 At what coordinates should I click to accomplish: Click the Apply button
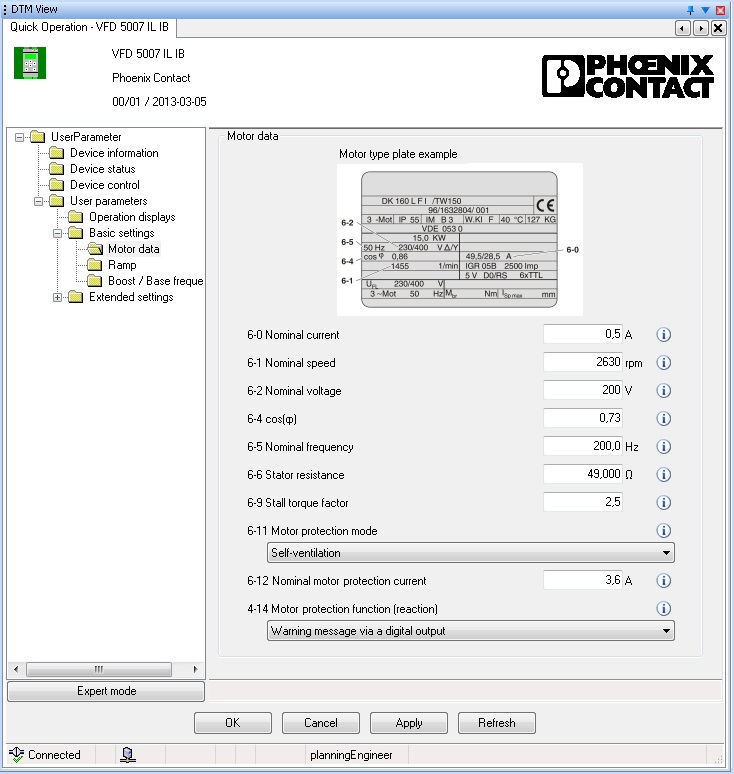409,723
